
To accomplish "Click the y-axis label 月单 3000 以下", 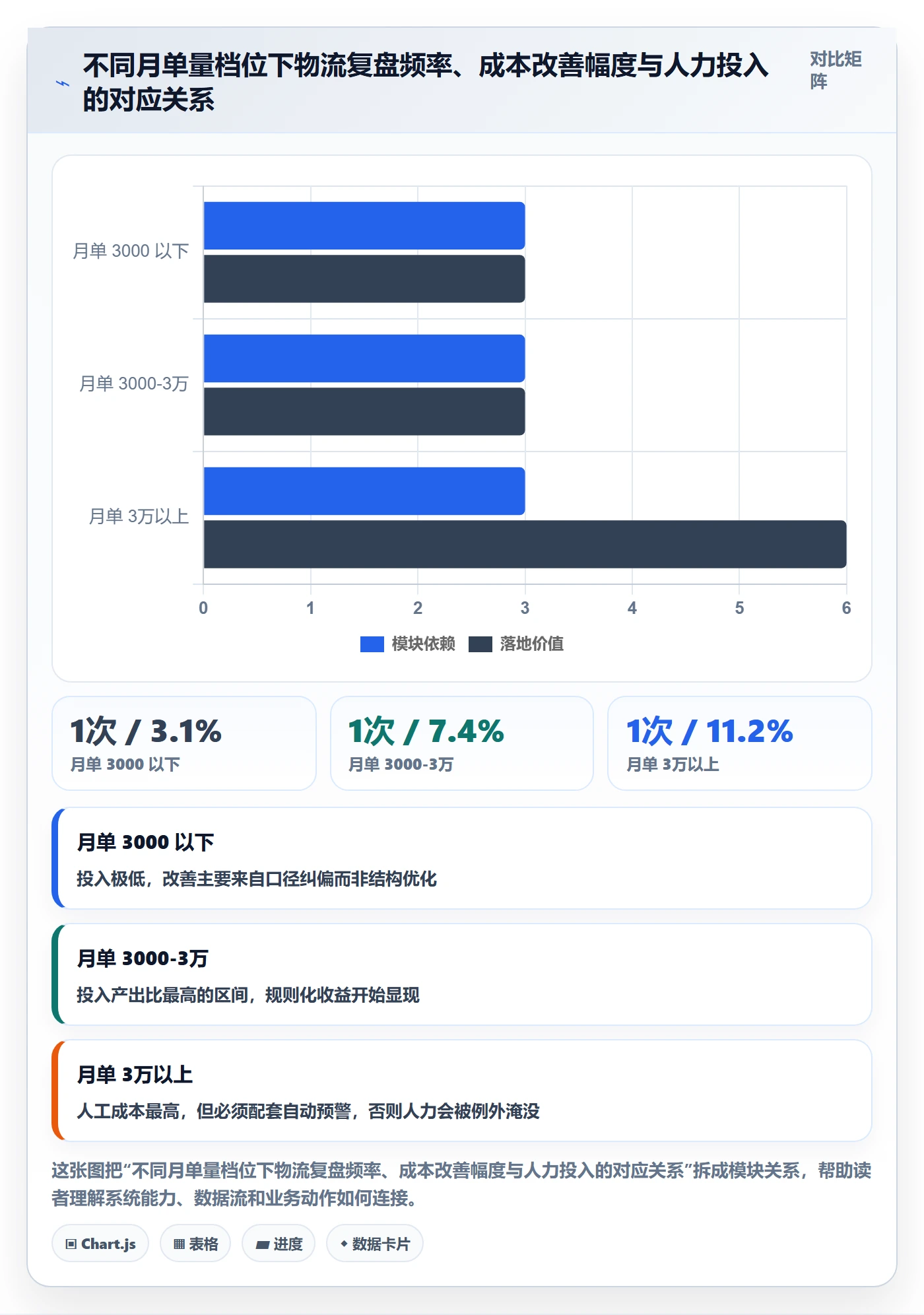I will click(x=131, y=252).
